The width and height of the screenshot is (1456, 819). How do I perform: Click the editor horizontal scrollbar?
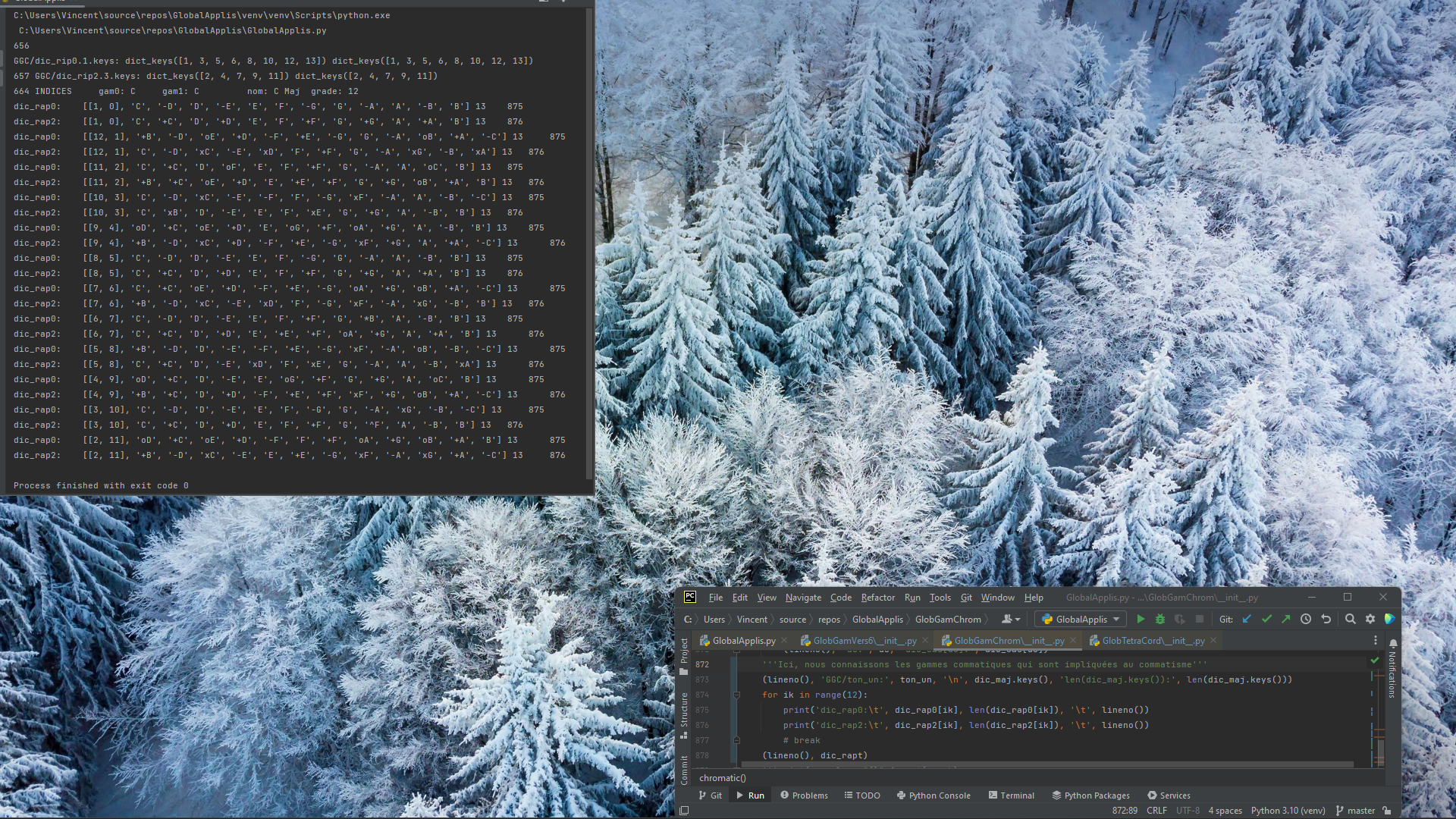(x=1046, y=764)
